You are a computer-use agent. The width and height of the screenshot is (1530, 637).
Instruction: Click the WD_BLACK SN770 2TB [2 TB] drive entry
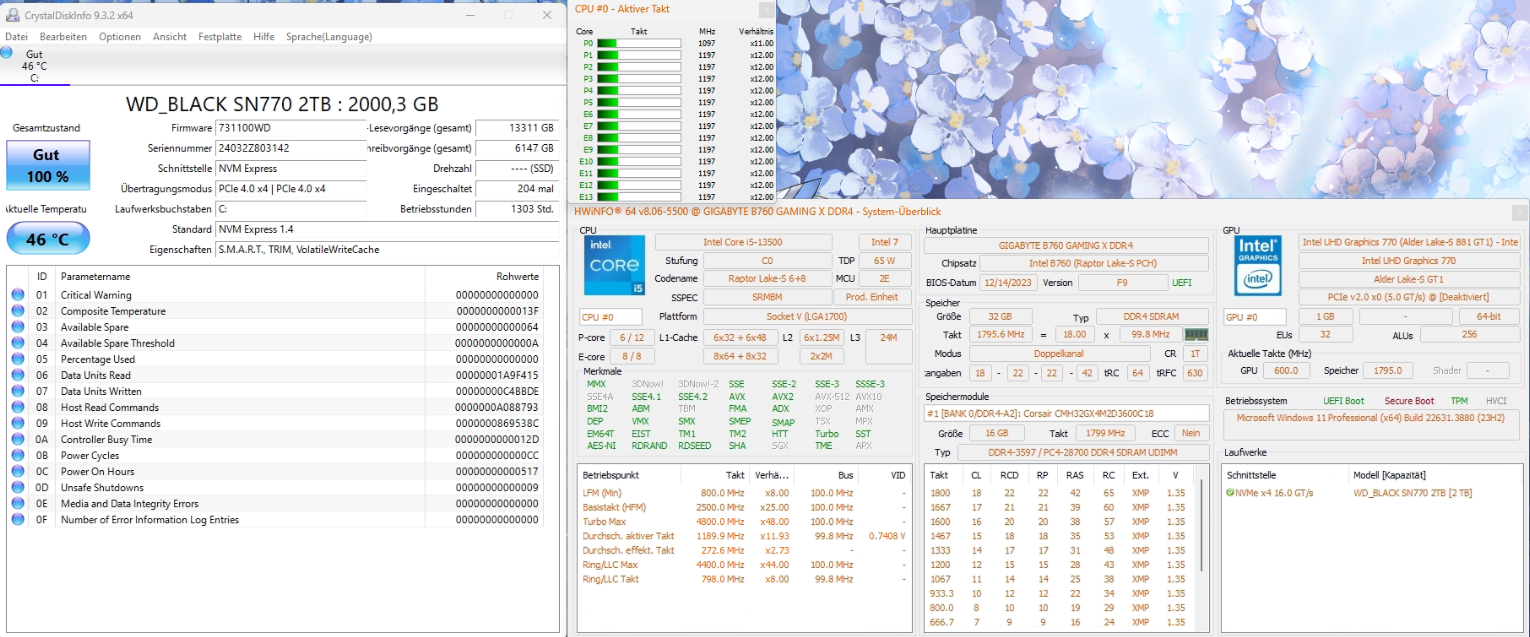tap(1412, 493)
